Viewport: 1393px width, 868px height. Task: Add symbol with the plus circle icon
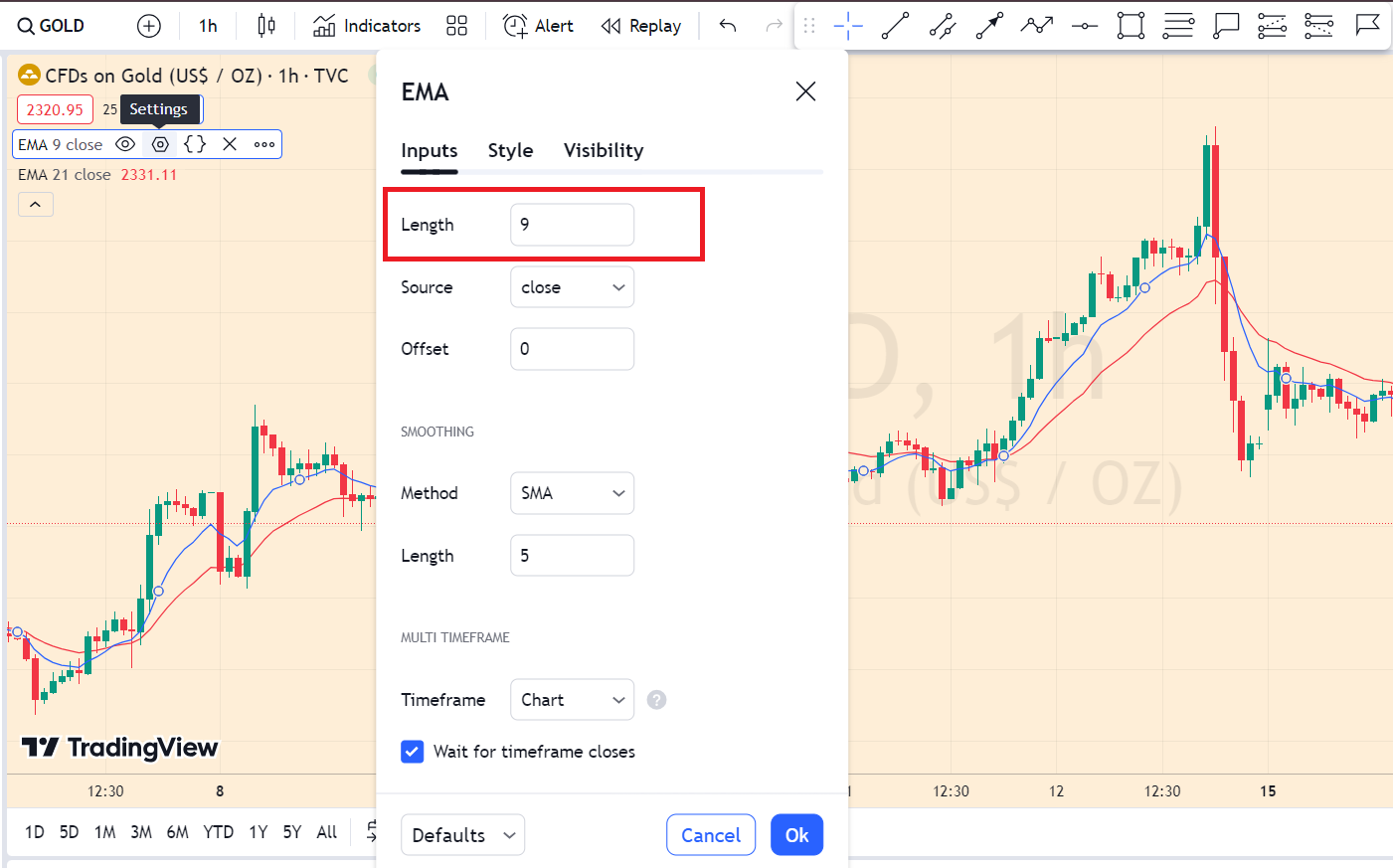tap(149, 26)
